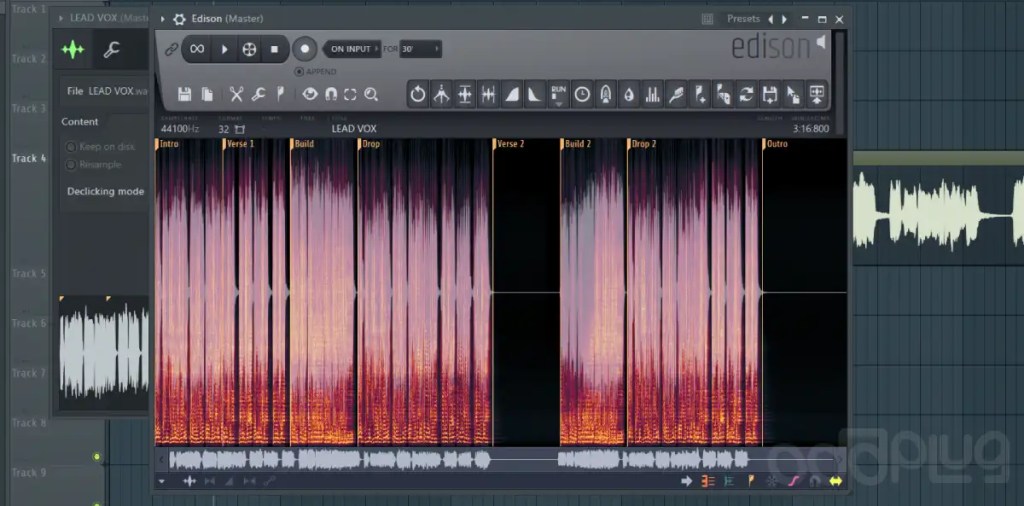Select the Build region marker
1024x506 pixels.
point(302,144)
